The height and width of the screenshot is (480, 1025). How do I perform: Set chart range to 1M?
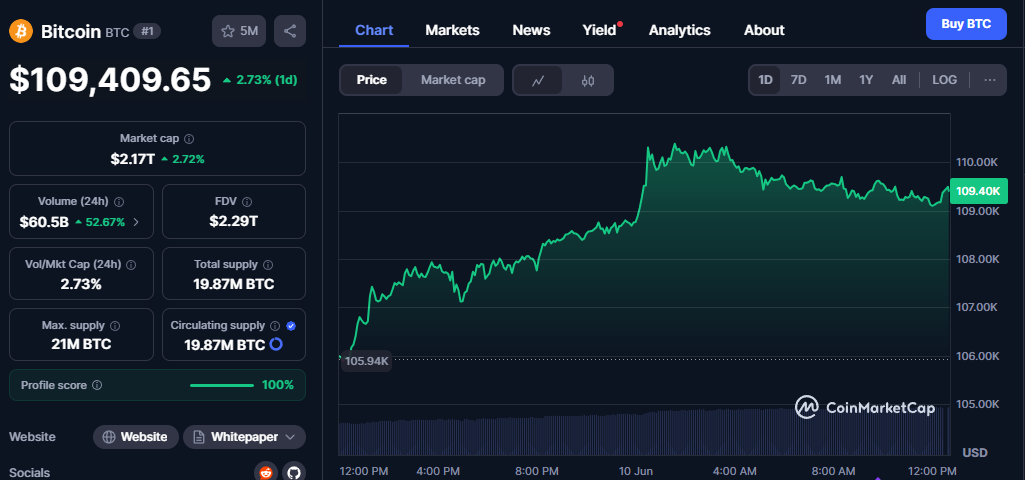click(x=832, y=80)
